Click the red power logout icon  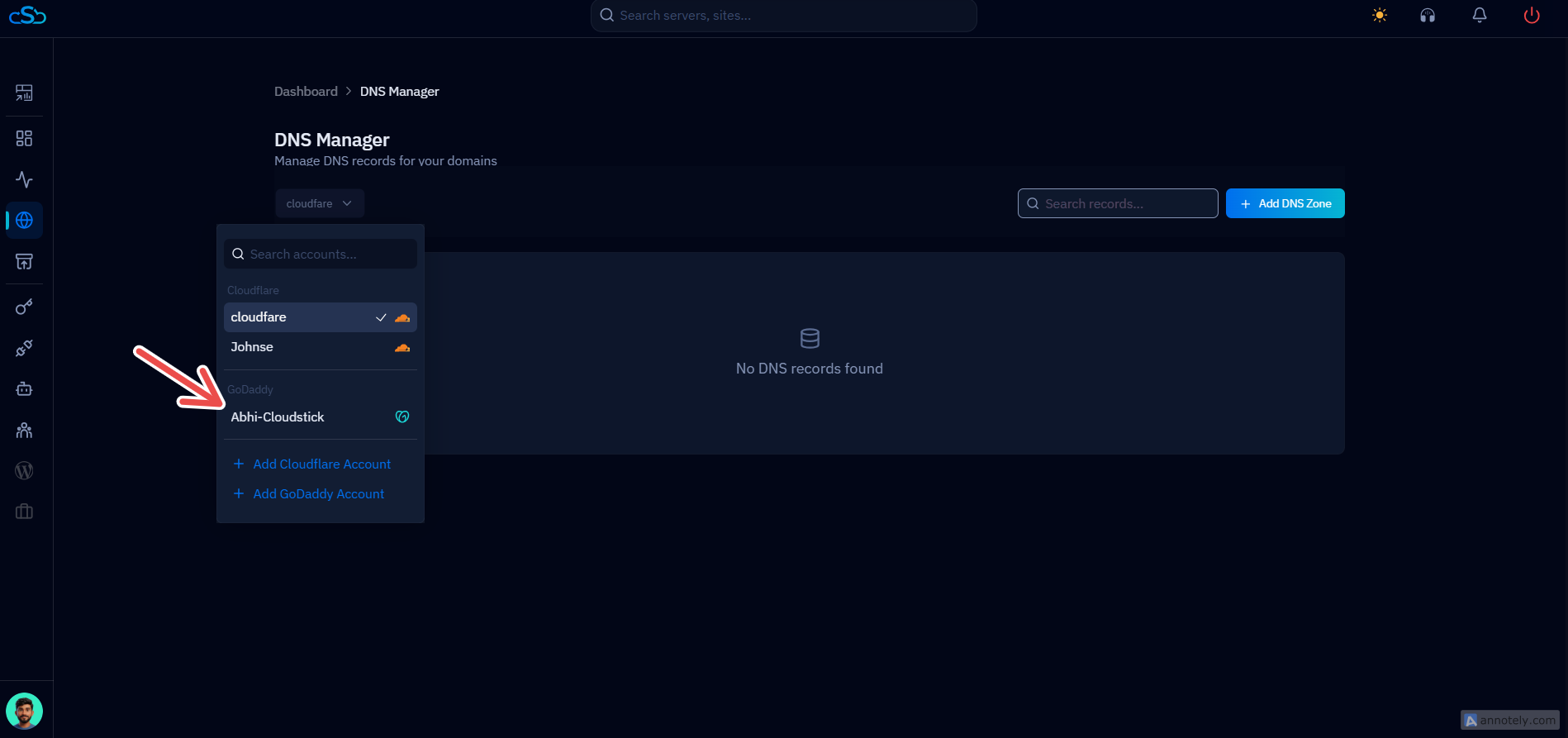click(1532, 16)
